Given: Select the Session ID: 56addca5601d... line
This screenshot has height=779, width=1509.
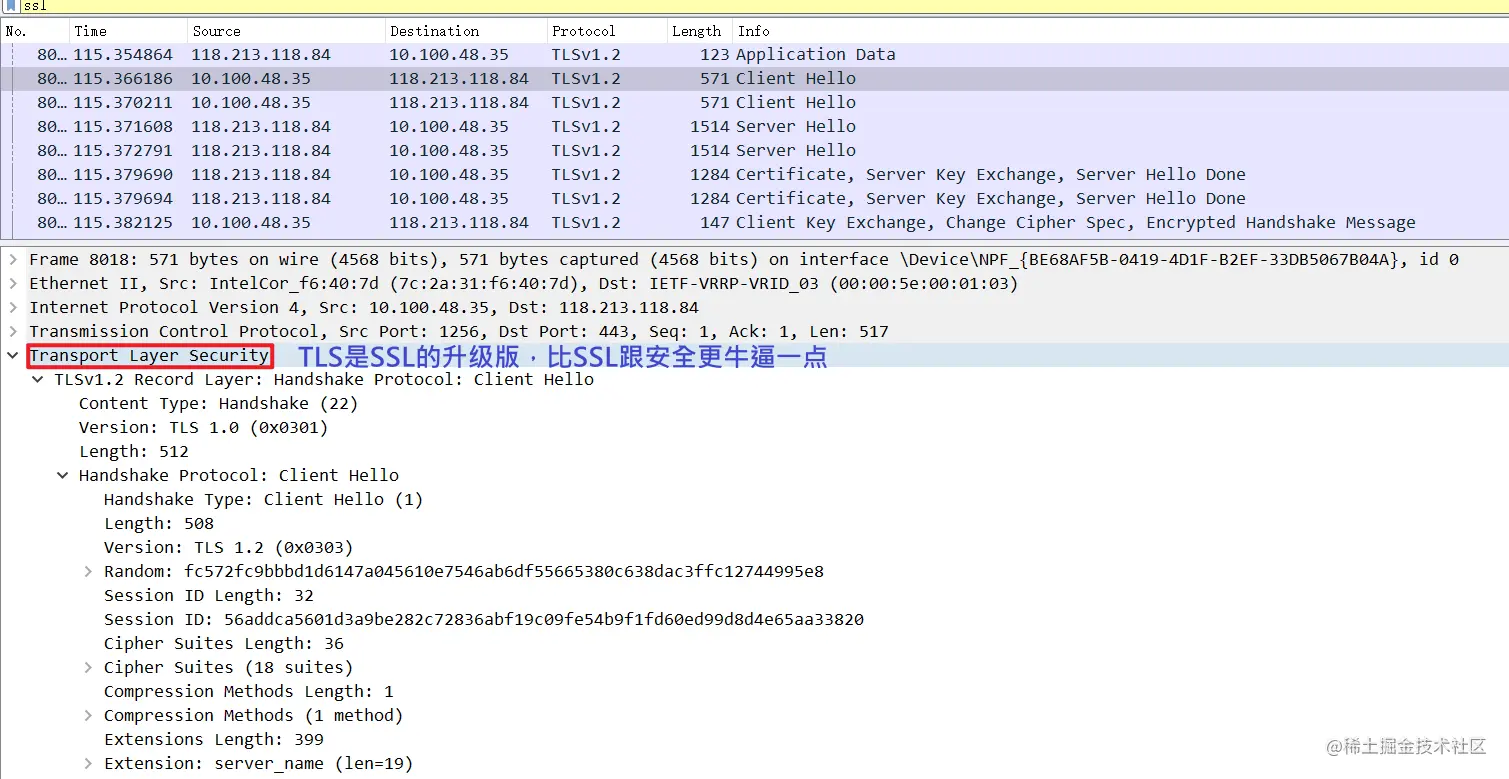Looking at the screenshot, I should pyautogui.click(x=484, y=620).
